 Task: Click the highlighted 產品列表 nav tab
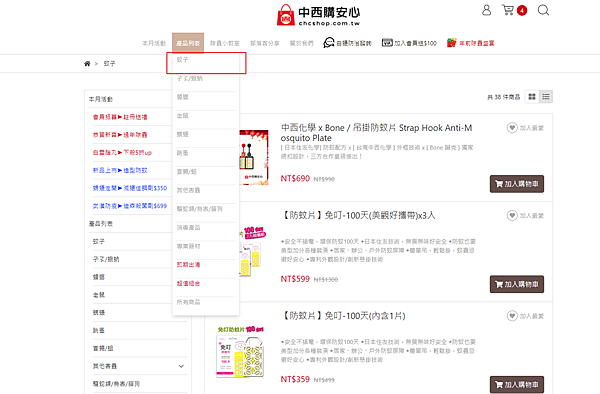pos(188,43)
